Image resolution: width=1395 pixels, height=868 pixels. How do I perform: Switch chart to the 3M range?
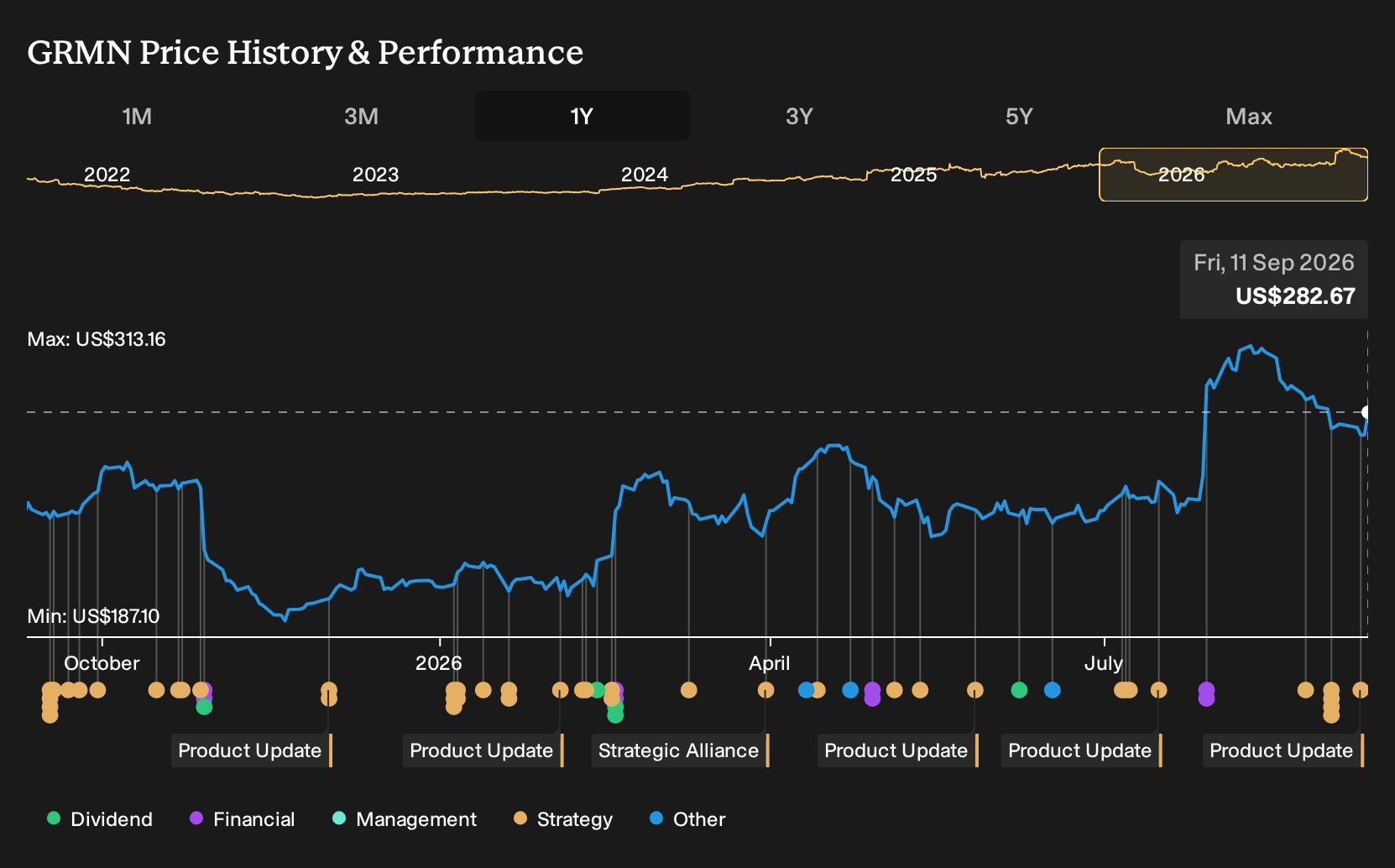pos(361,116)
